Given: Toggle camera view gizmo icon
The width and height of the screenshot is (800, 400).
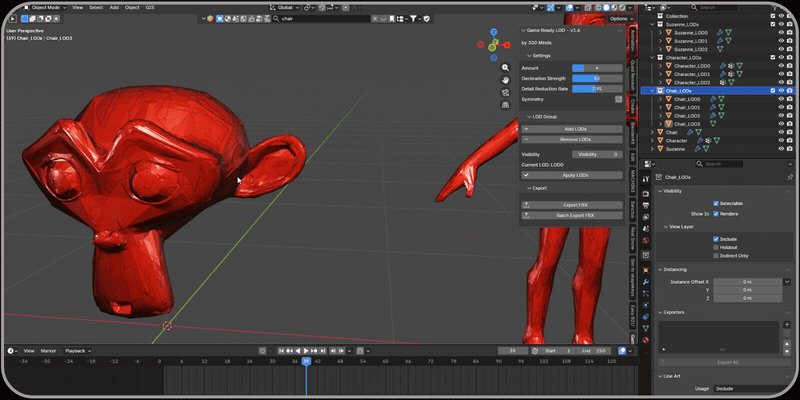Looking at the screenshot, I should [505, 92].
